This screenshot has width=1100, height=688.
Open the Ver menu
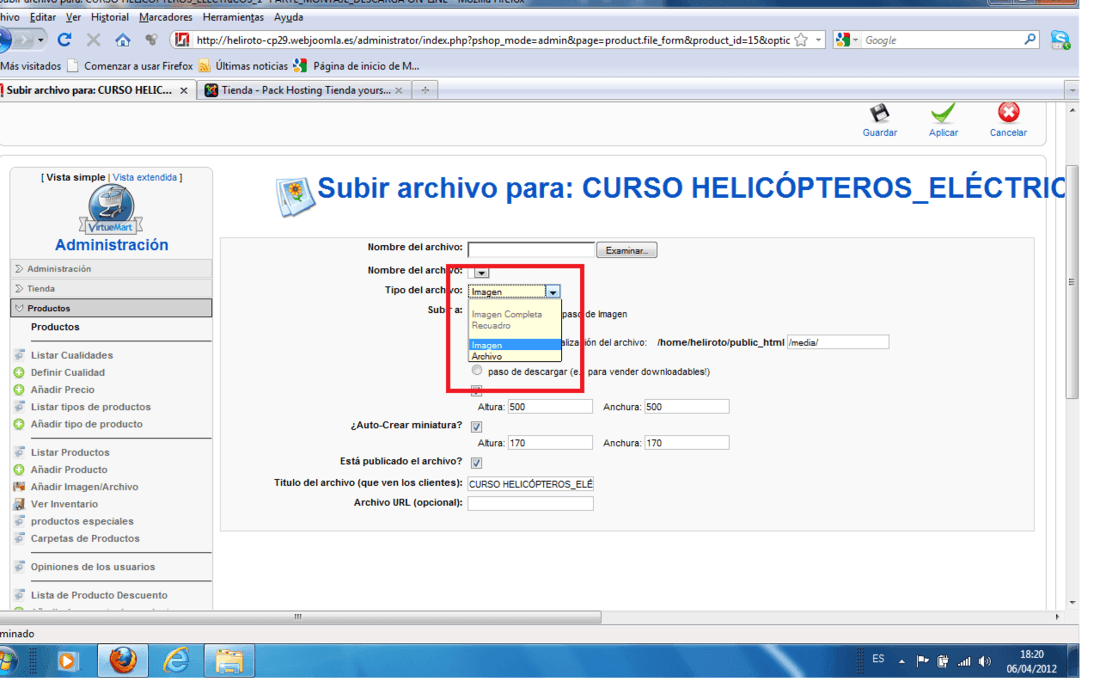point(73,17)
